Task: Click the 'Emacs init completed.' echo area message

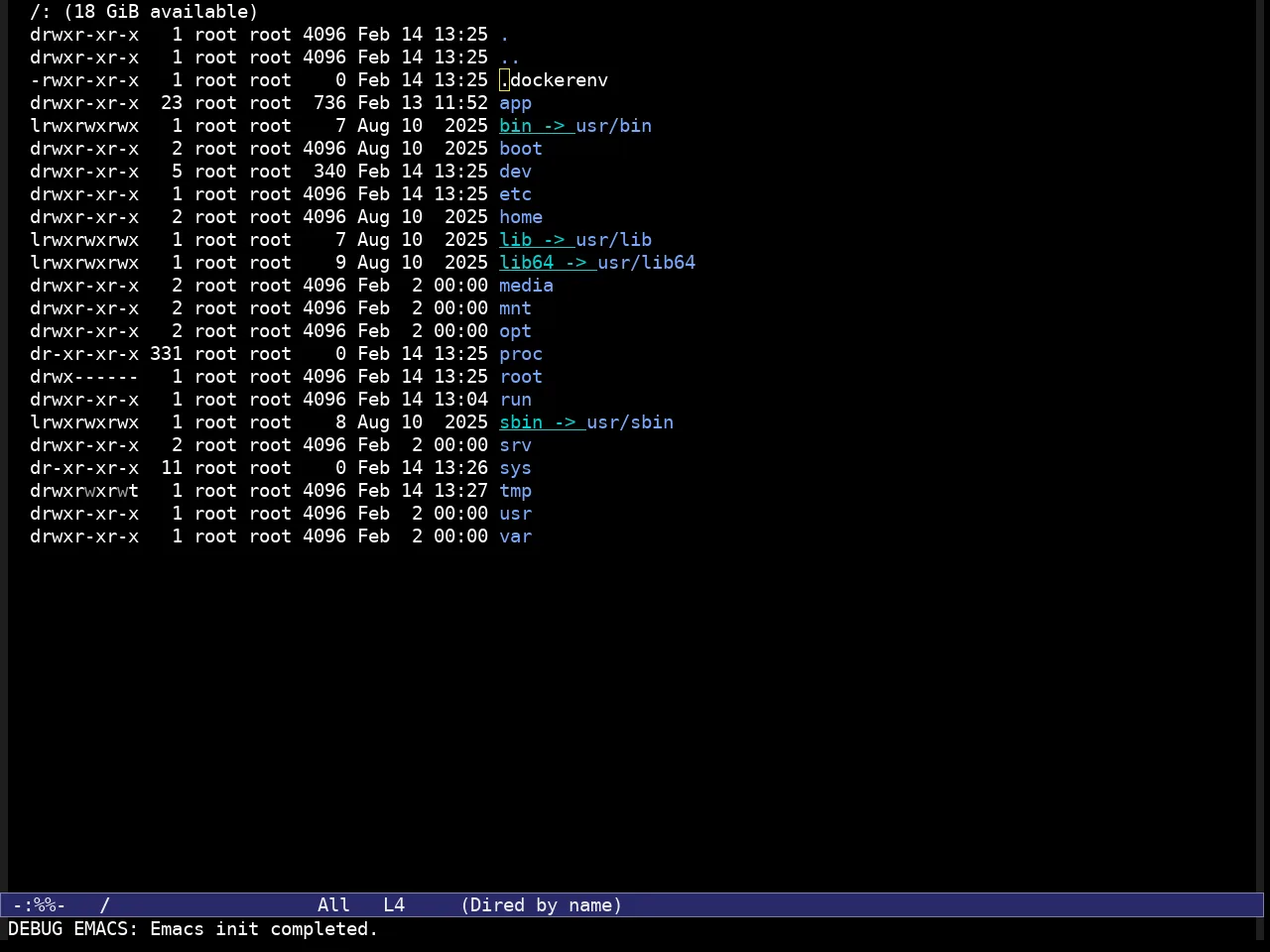Action: (x=264, y=929)
